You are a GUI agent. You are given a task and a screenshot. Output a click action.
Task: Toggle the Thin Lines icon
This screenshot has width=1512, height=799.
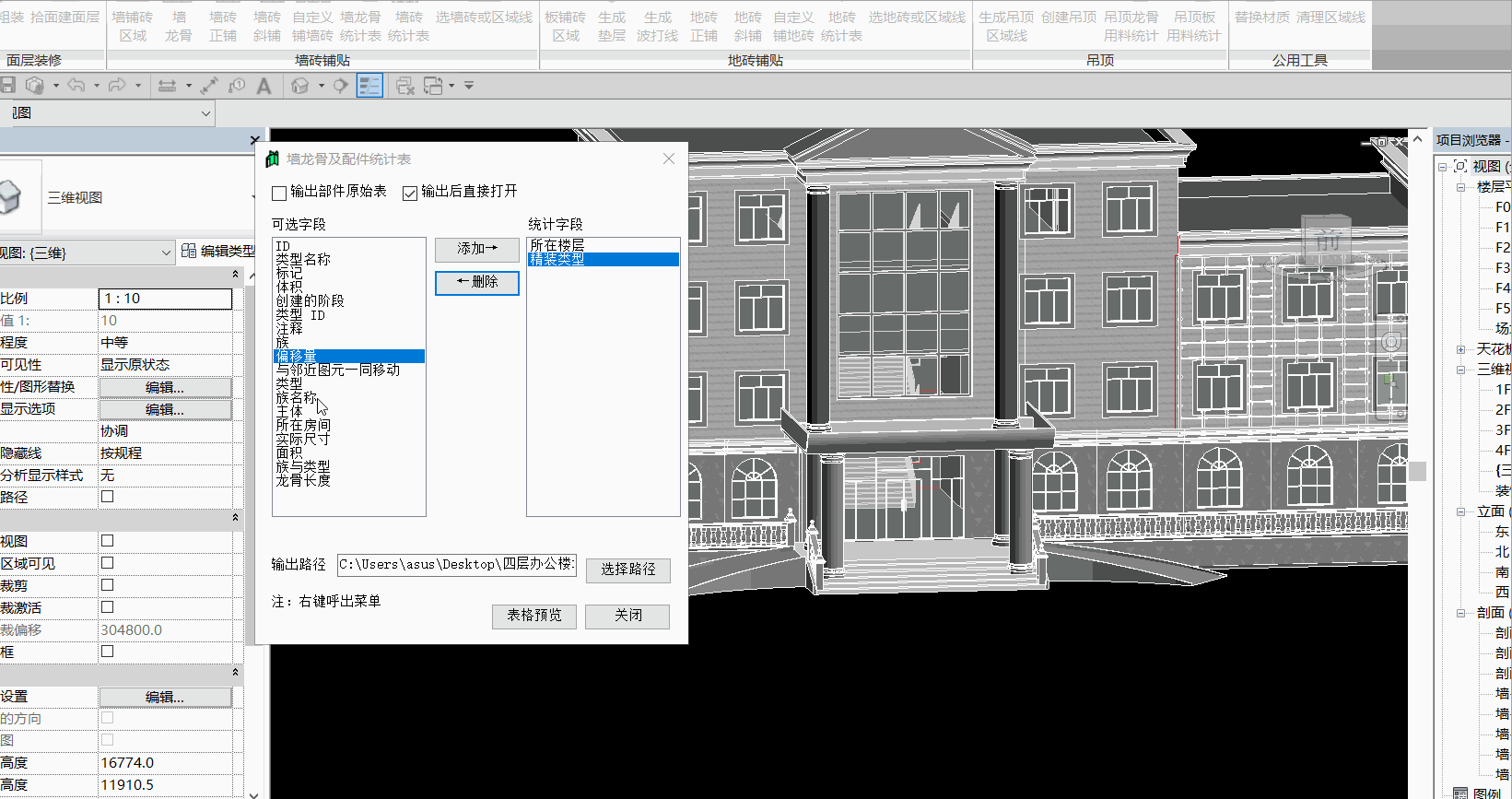(369, 86)
